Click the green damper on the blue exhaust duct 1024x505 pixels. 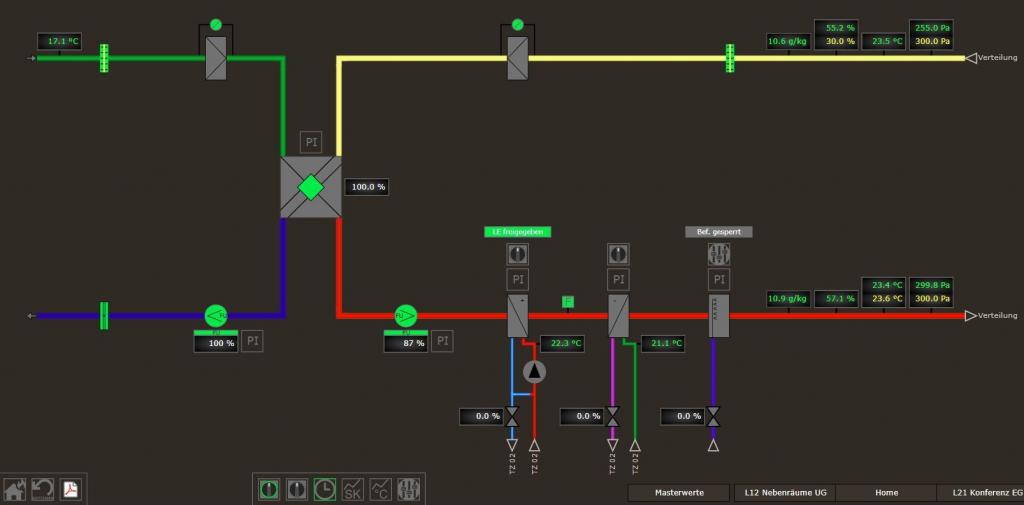104,316
